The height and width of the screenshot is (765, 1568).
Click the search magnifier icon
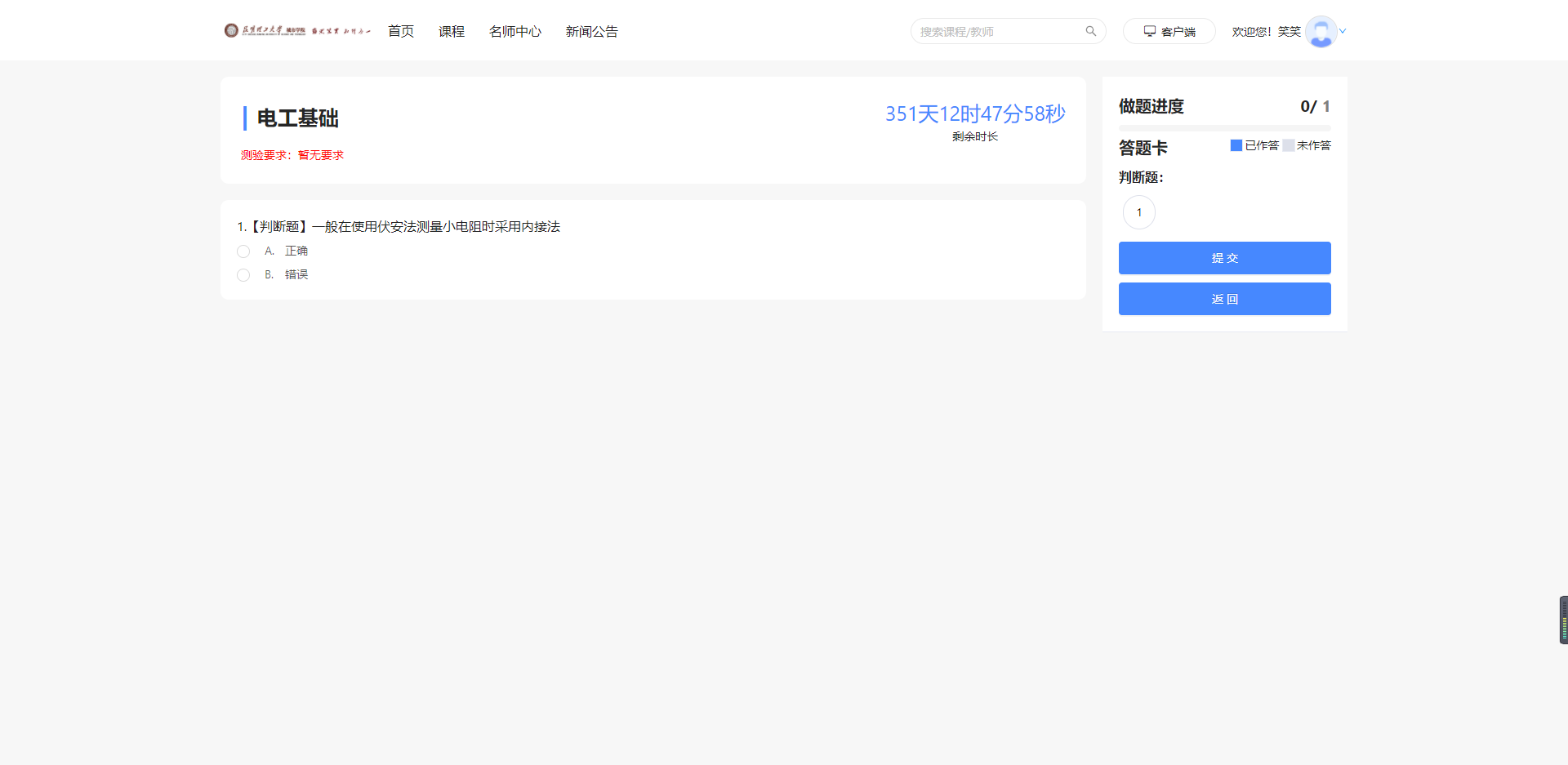[1091, 30]
